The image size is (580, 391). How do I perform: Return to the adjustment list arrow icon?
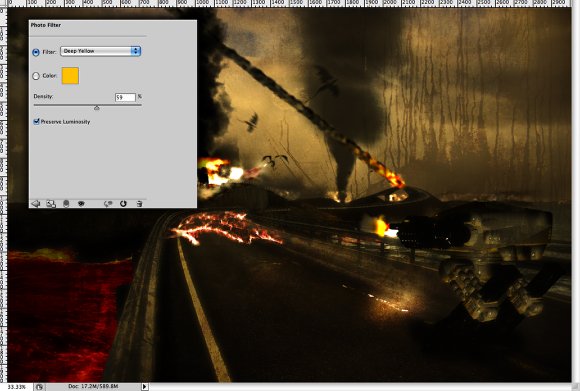[36, 203]
